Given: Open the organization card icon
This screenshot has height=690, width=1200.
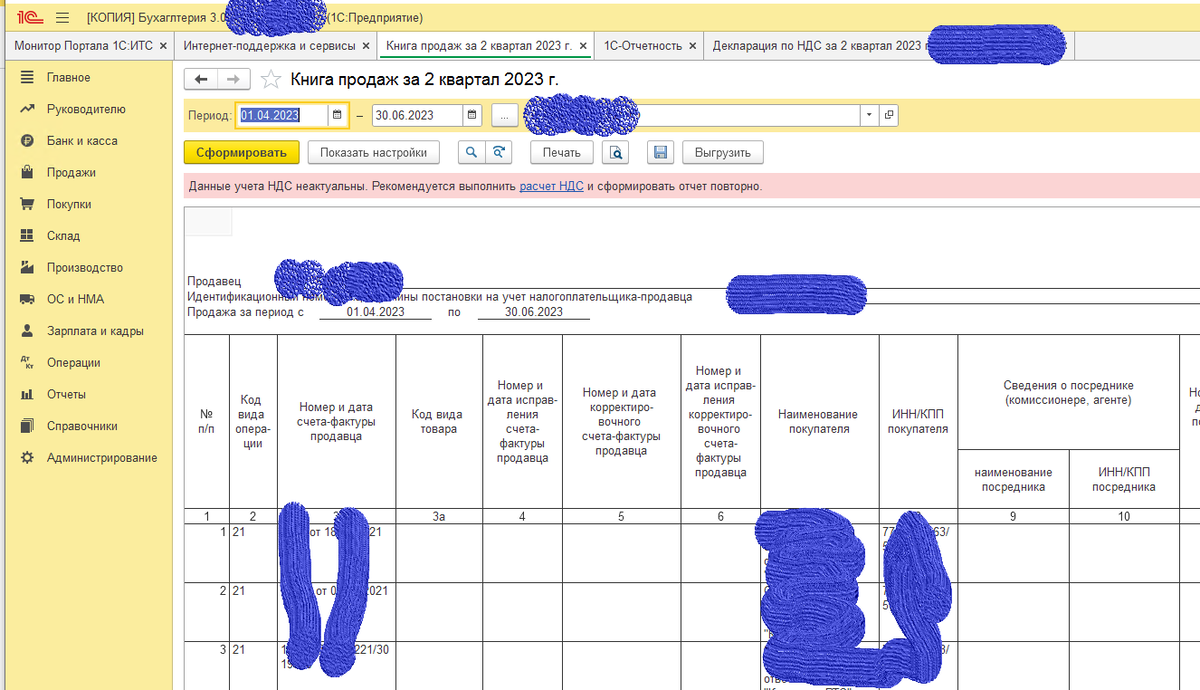Looking at the screenshot, I should tap(888, 116).
